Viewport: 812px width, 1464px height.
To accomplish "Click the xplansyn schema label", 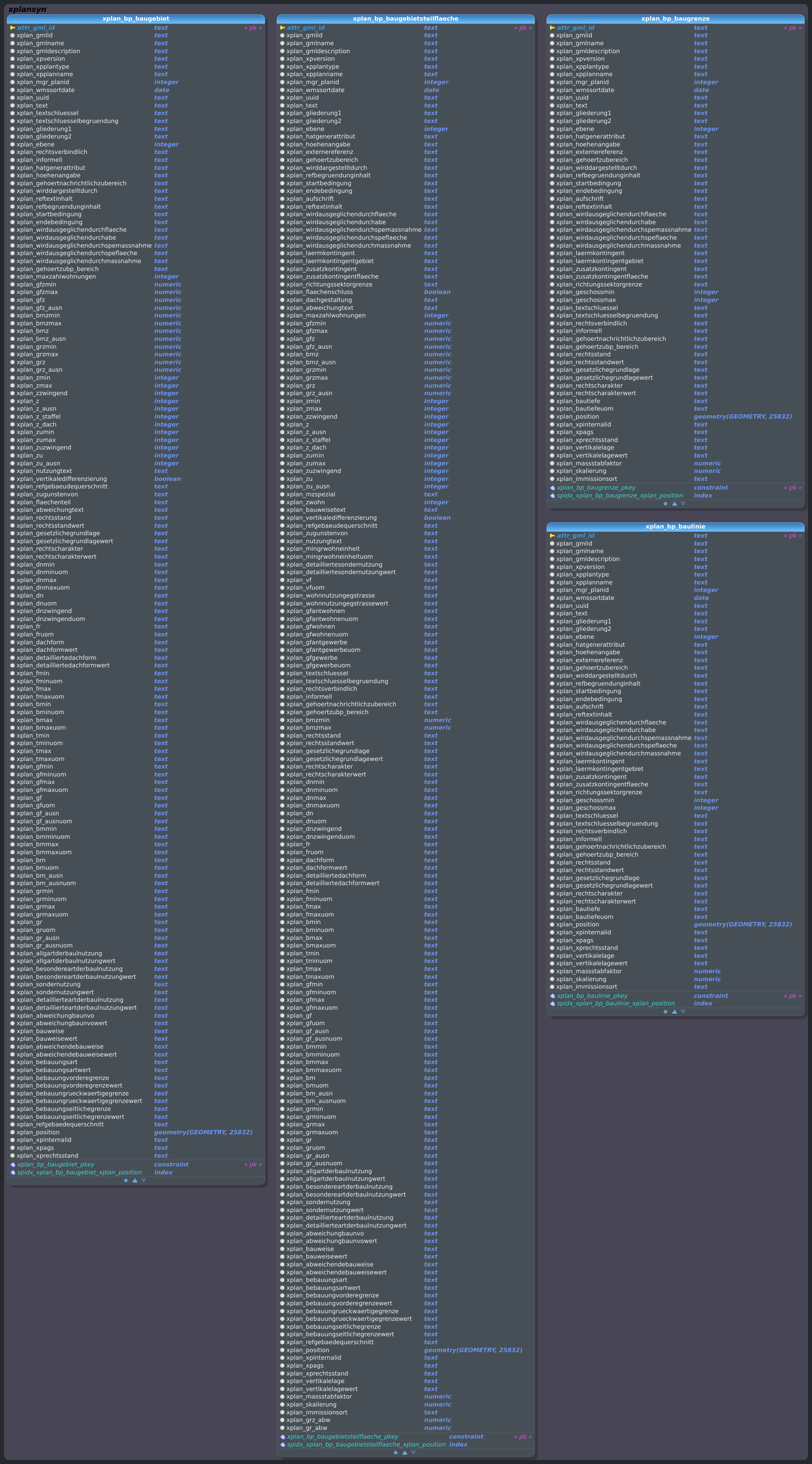I will (x=27, y=9).
